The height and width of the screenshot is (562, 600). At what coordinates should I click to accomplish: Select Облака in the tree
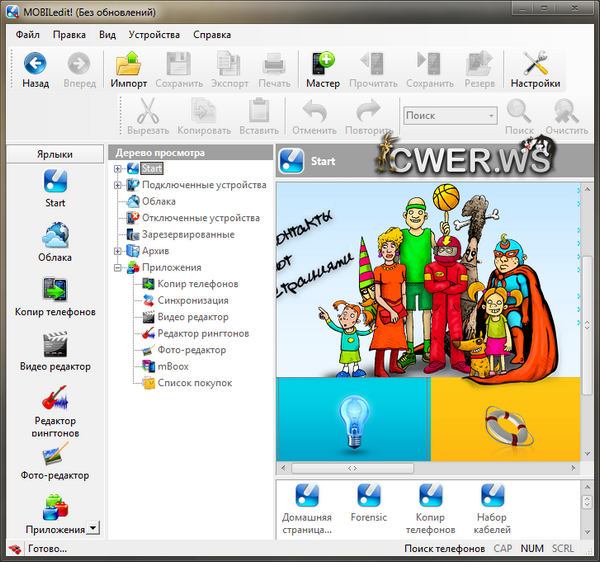point(158,202)
